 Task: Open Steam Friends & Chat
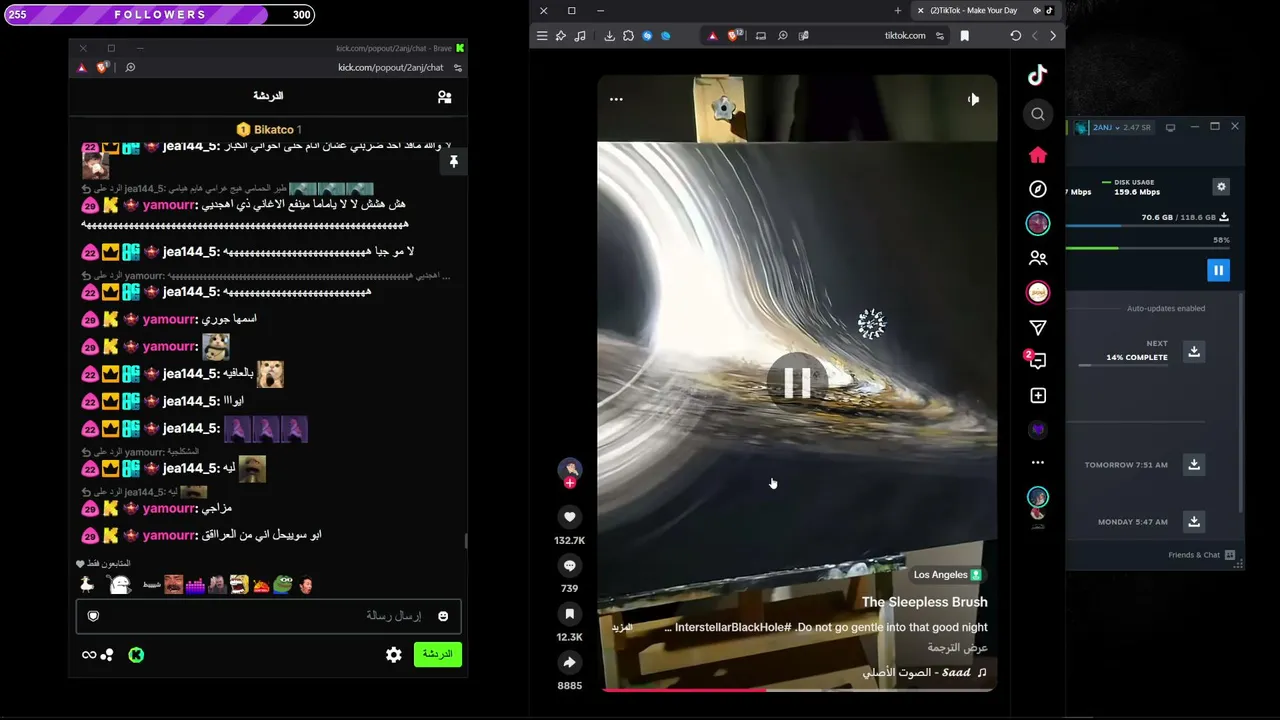(1201, 555)
